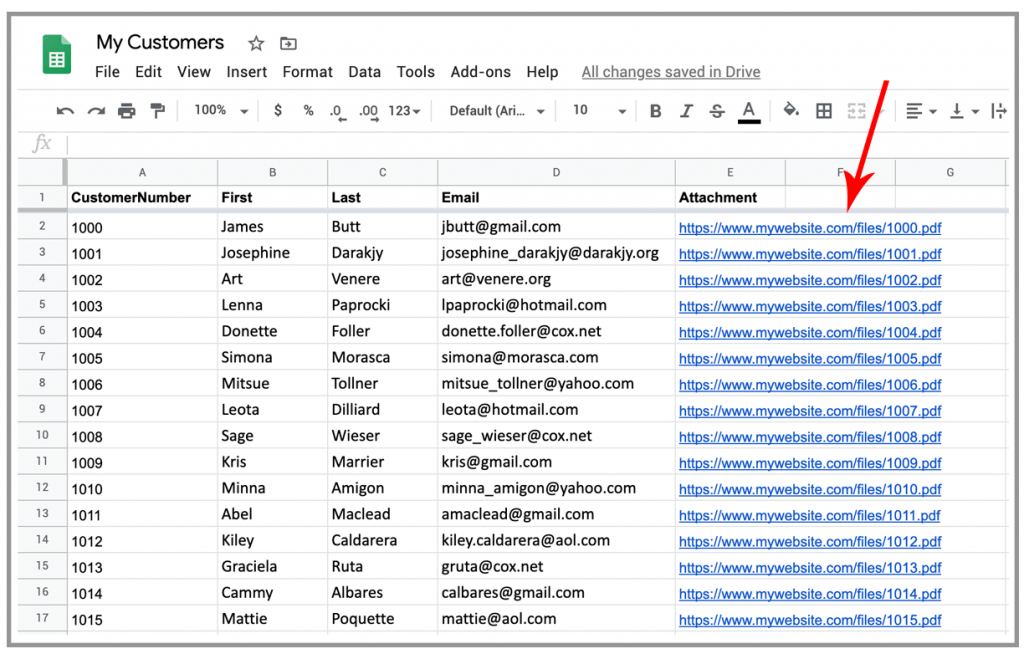This screenshot has height=659, width=1024.
Task: Click the Print icon
Action: tap(128, 110)
